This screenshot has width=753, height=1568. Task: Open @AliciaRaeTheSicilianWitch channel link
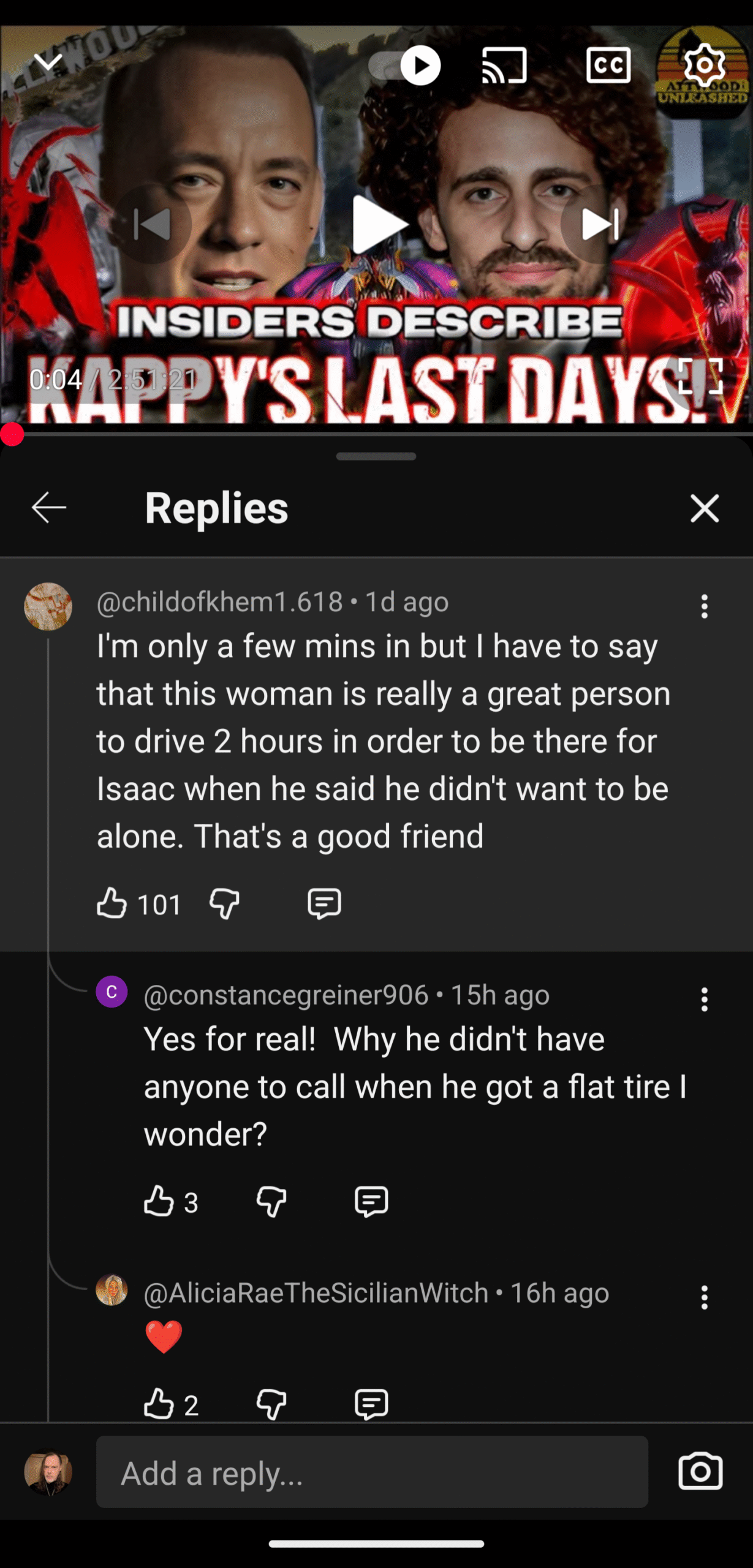tap(316, 1292)
